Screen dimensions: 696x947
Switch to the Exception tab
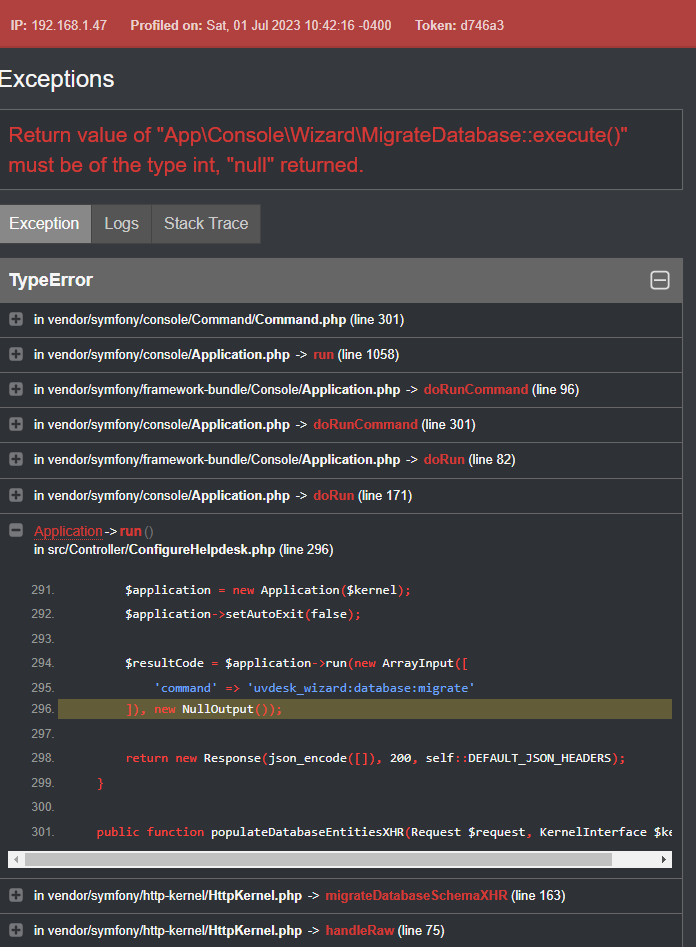44,224
